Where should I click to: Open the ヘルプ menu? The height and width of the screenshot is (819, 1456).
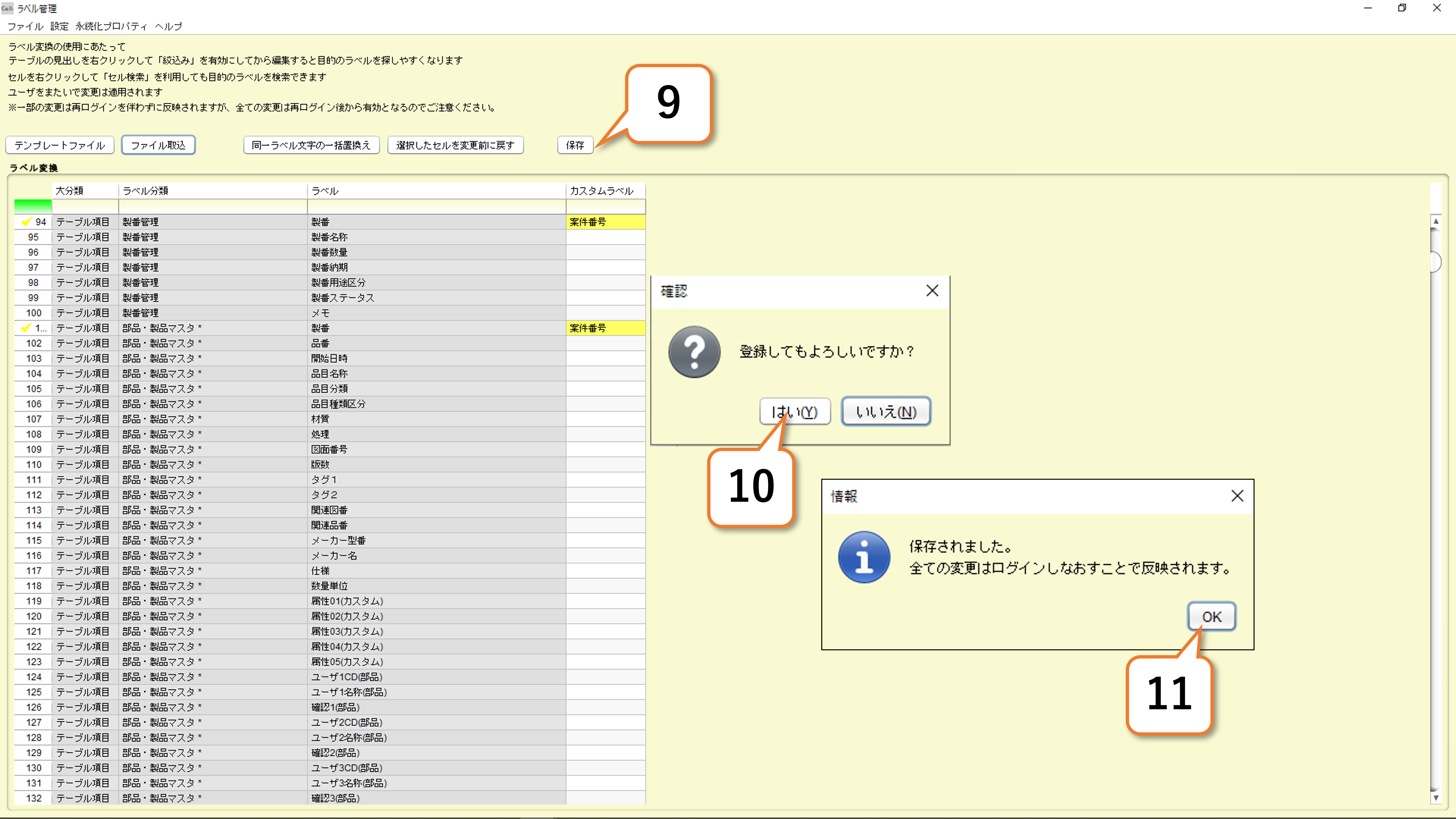(168, 26)
